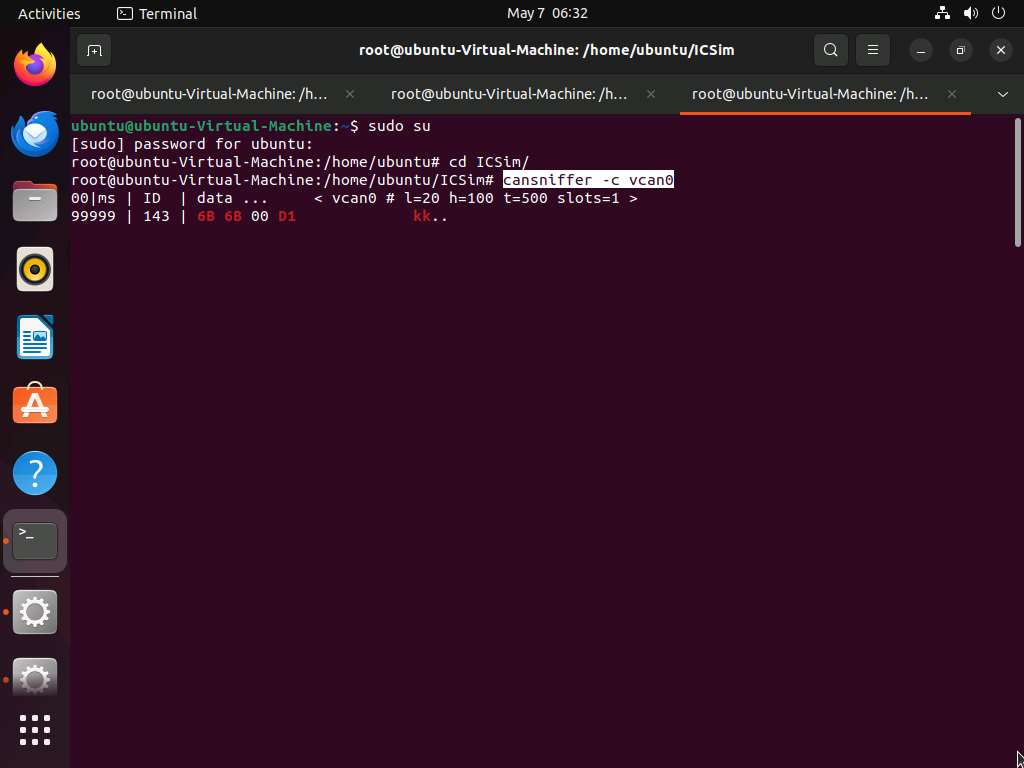Launch Firefox from the dock
The width and height of the screenshot is (1024, 768).
(35, 66)
